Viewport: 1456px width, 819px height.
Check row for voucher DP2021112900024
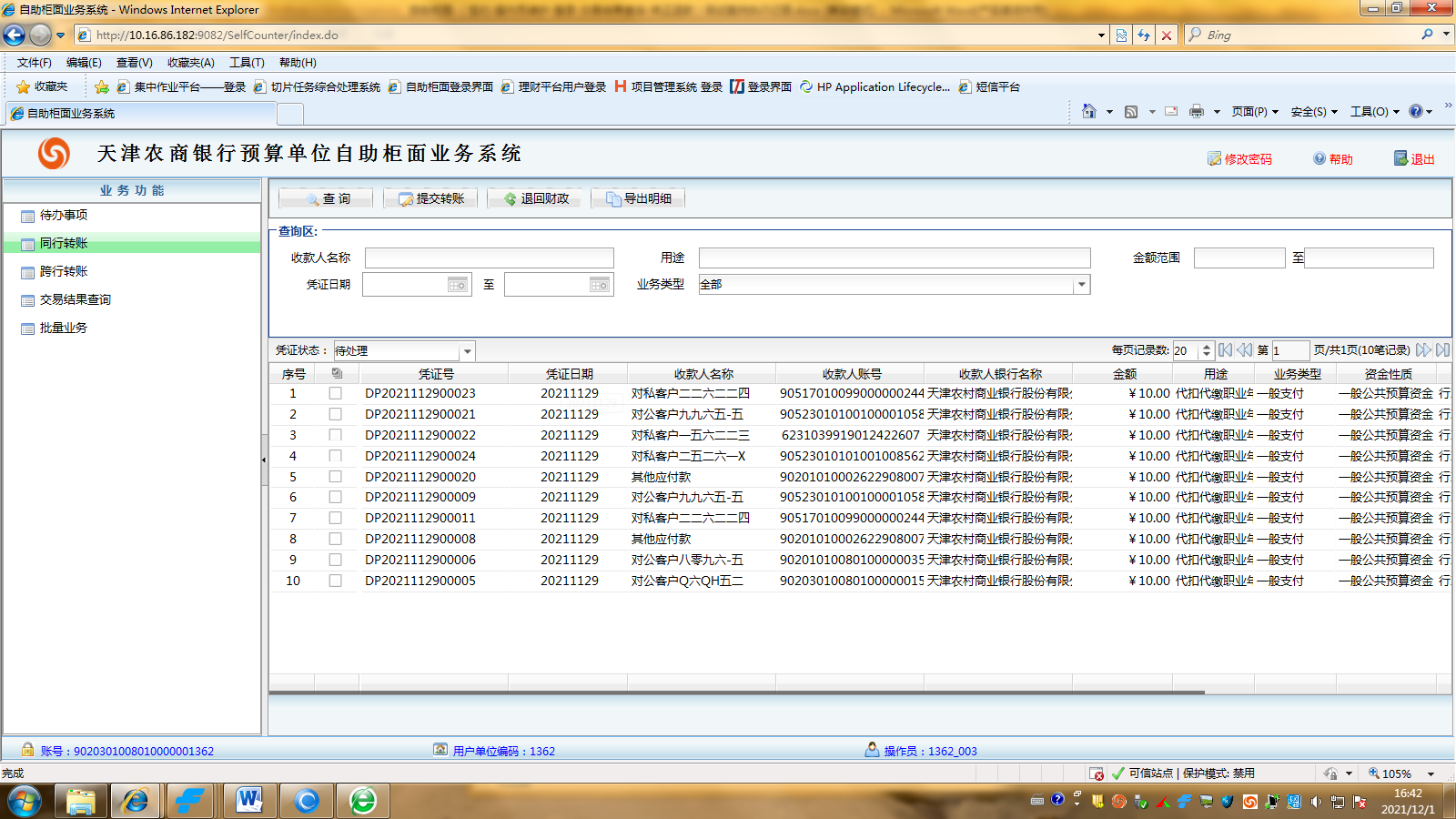(x=336, y=456)
